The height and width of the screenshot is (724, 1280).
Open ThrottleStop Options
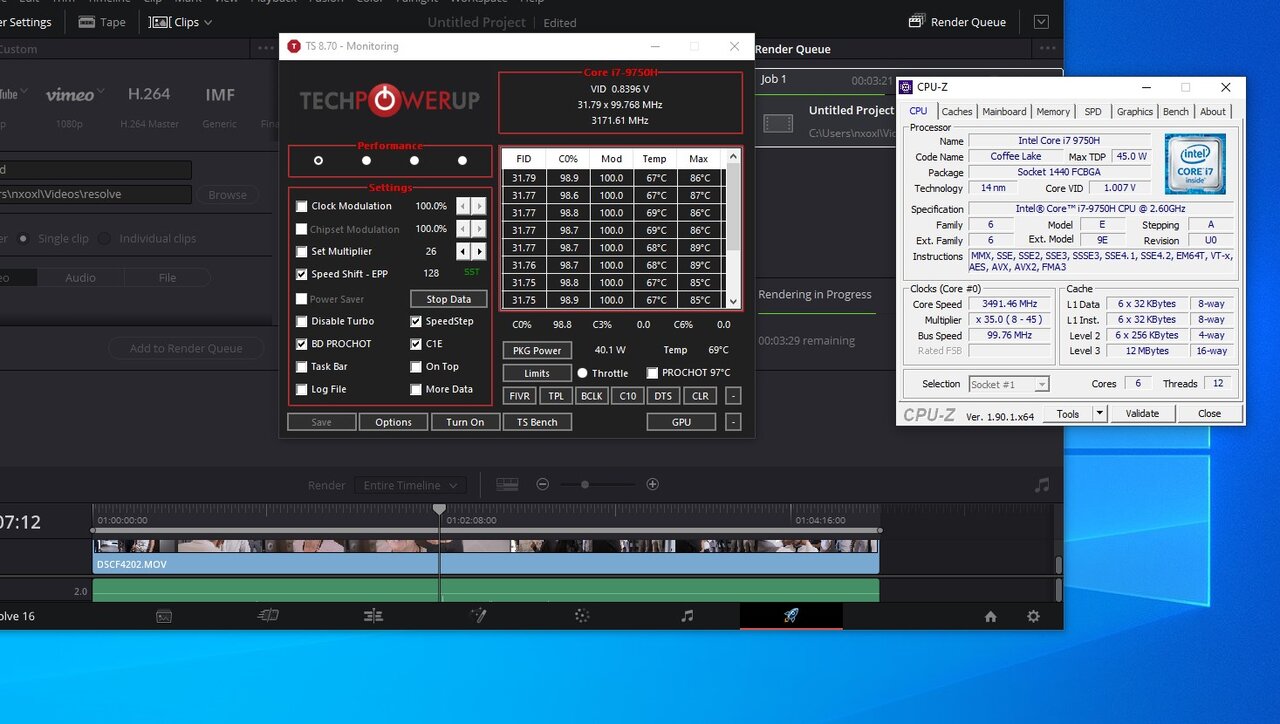pyautogui.click(x=394, y=422)
